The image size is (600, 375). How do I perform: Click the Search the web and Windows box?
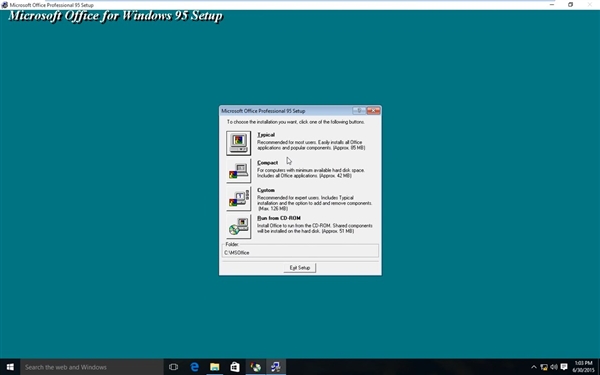[92, 367]
